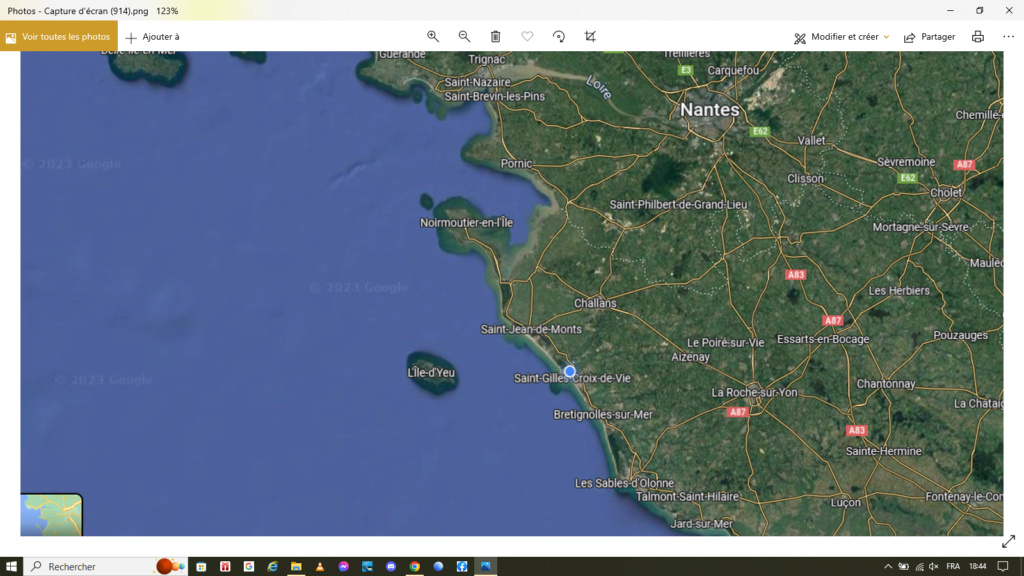The width and height of the screenshot is (1024, 576).
Task: Click the Chantonnay map label
Action: tap(886, 384)
